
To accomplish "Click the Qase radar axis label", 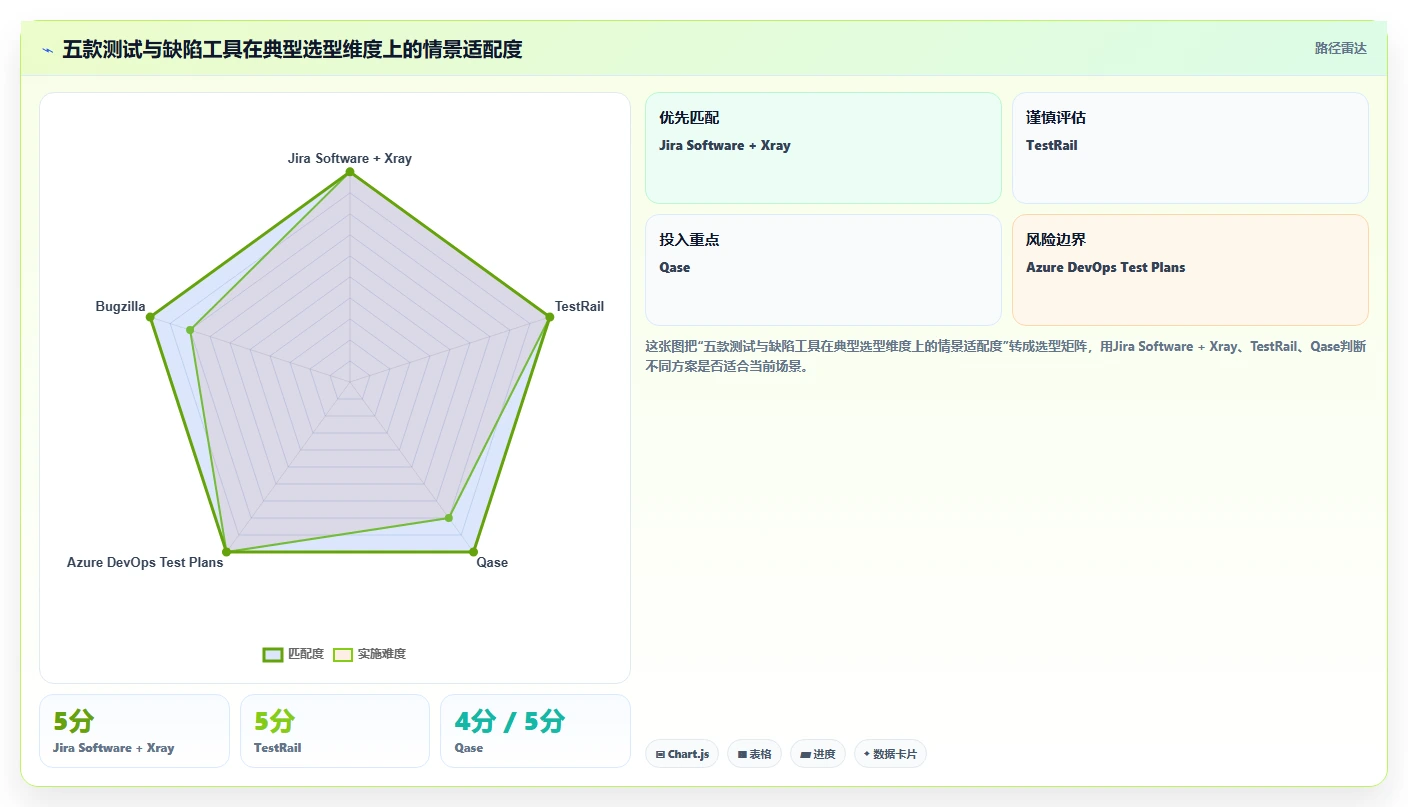I will [x=492, y=562].
